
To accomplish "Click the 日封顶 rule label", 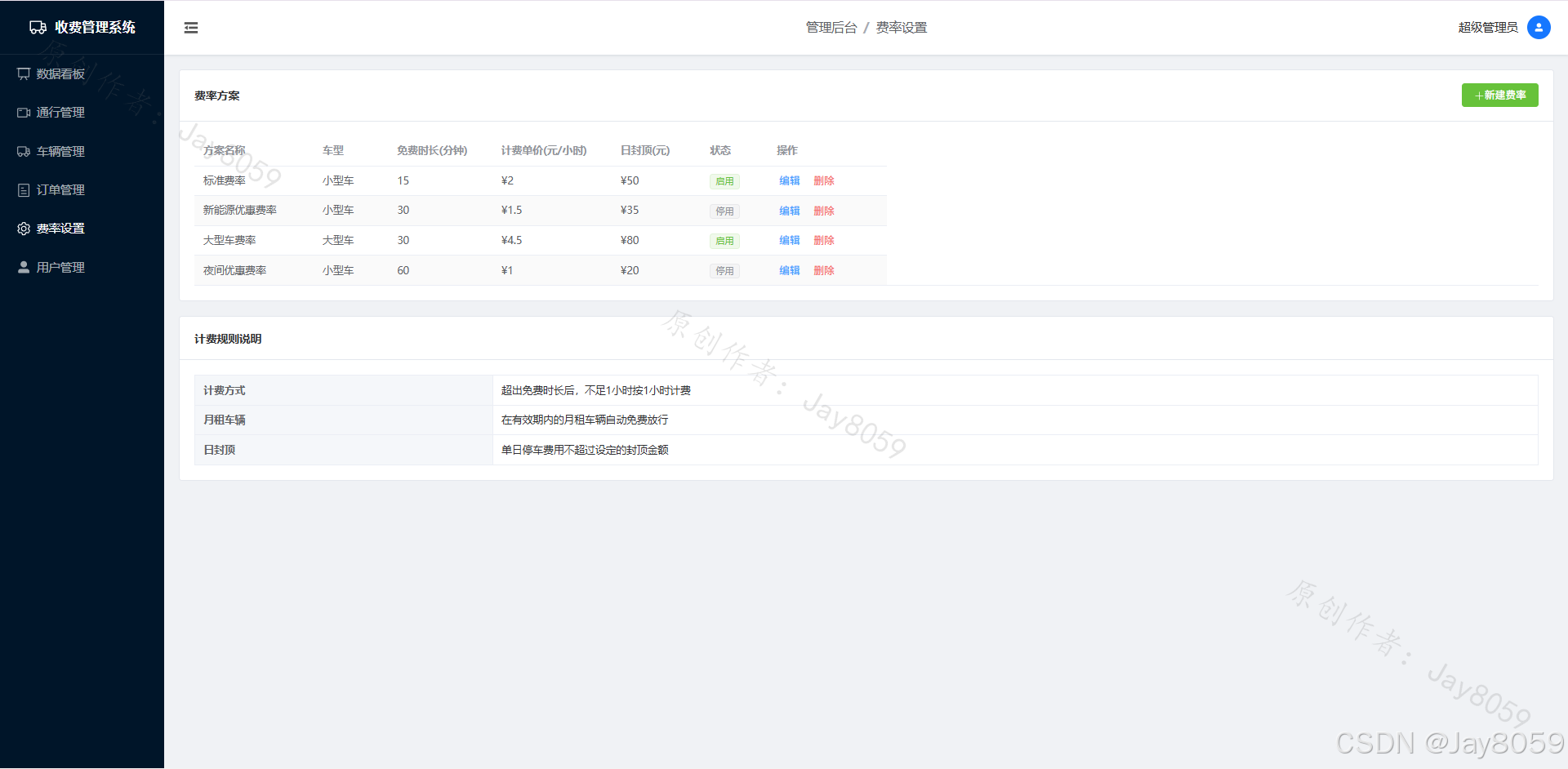I will tap(220, 451).
